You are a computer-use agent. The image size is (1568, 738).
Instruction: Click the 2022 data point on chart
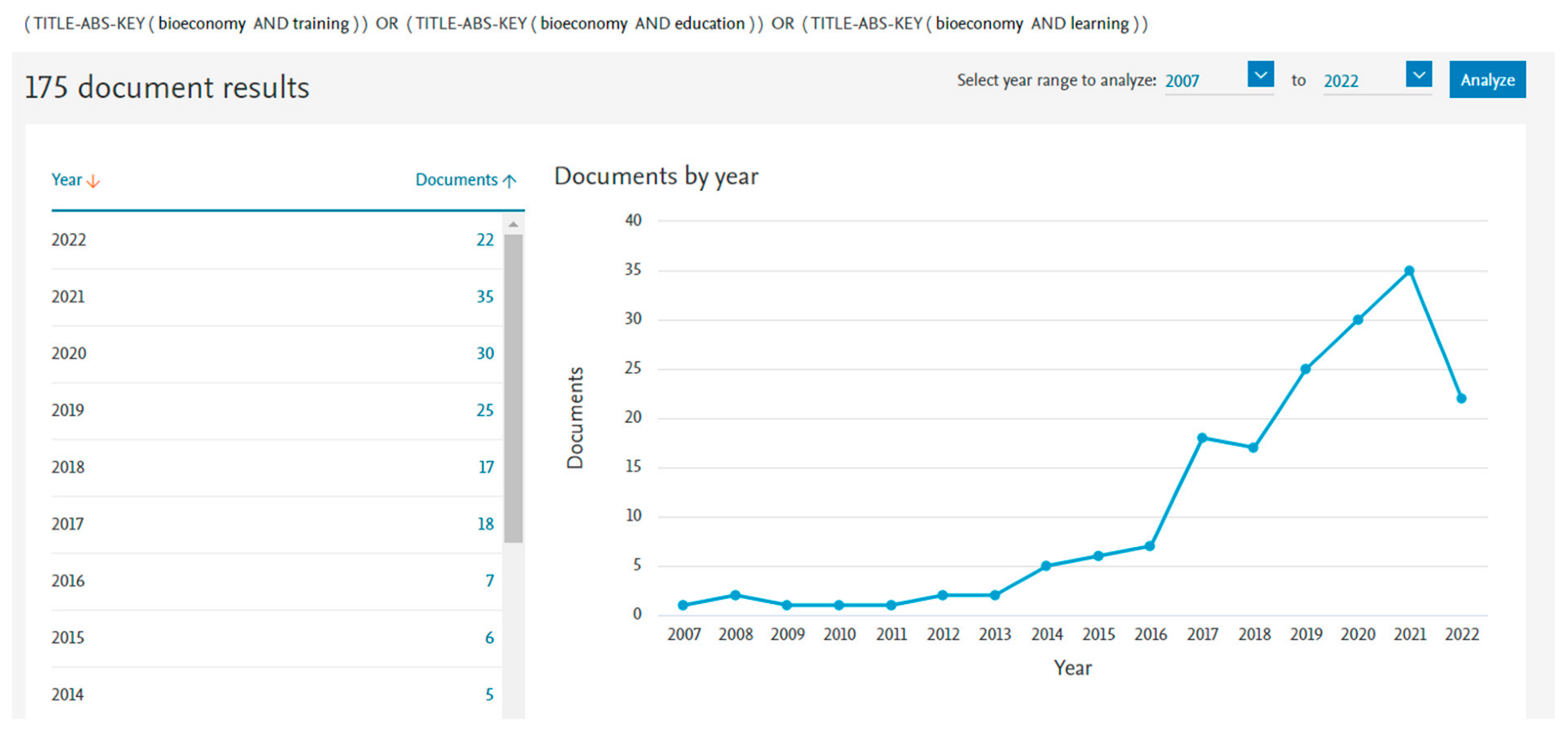(x=1461, y=399)
